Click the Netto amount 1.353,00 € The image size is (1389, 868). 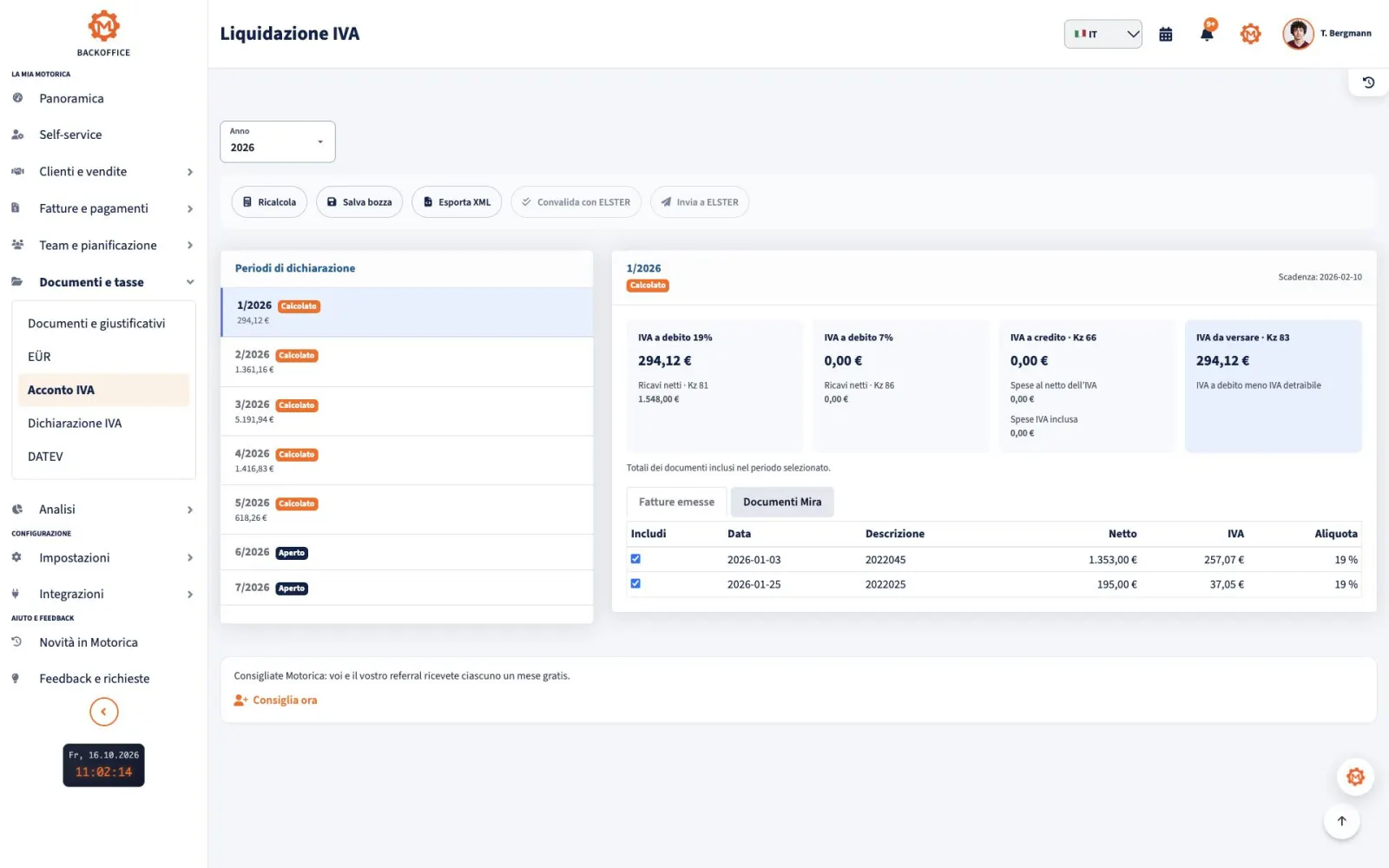[1112, 560]
